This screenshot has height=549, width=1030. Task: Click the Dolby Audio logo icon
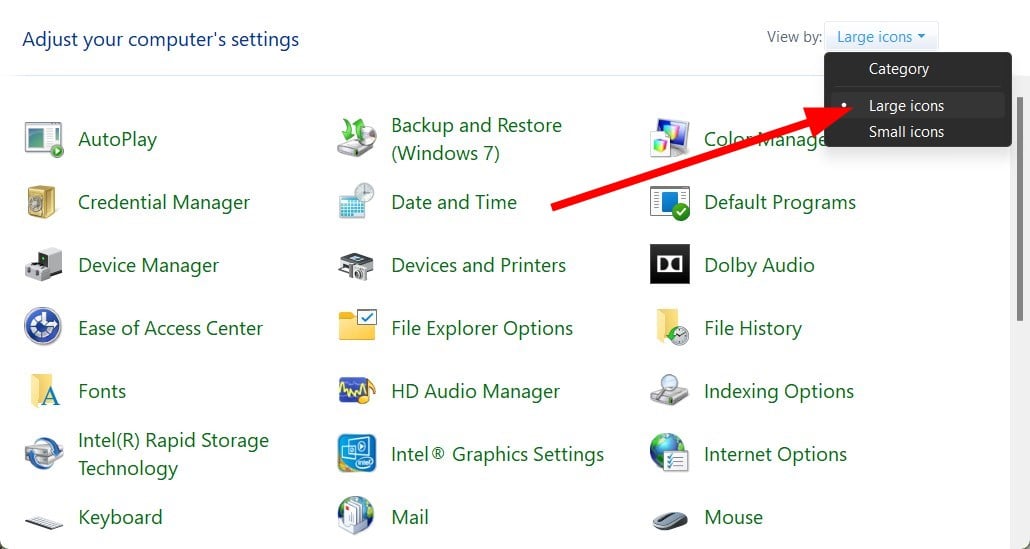pyautogui.click(x=669, y=264)
